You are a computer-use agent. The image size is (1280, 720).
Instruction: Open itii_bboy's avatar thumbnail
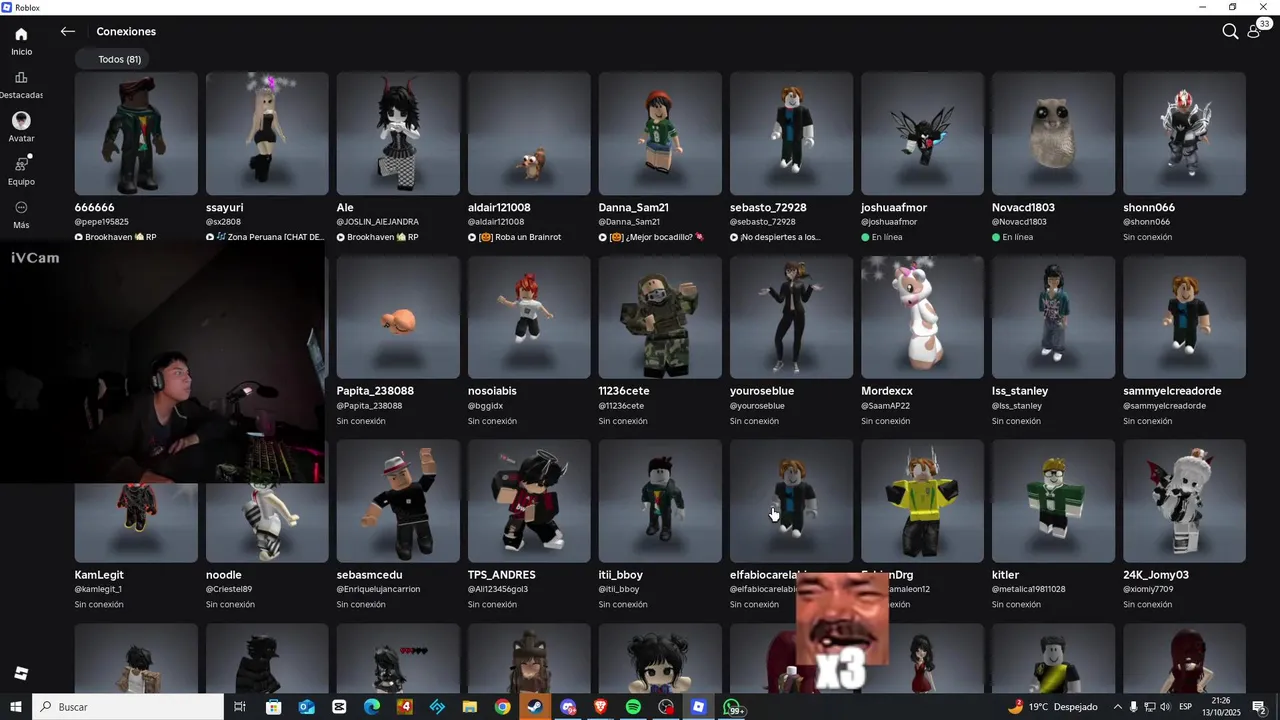pyautogui.click(x=660, y=501)
